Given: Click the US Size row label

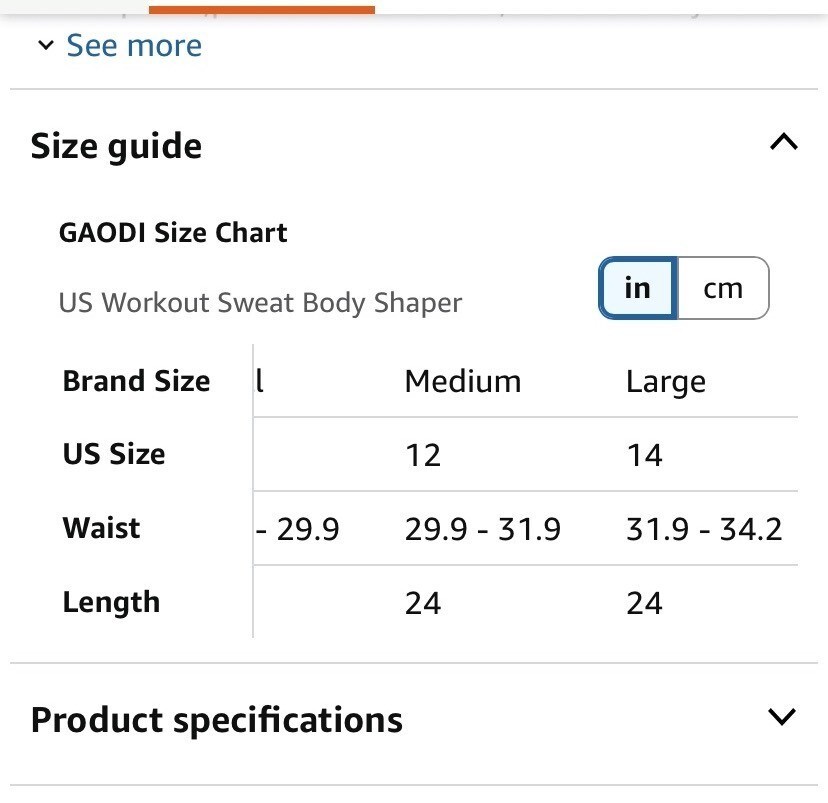Looking at the screenshot, I should [114, 454].
